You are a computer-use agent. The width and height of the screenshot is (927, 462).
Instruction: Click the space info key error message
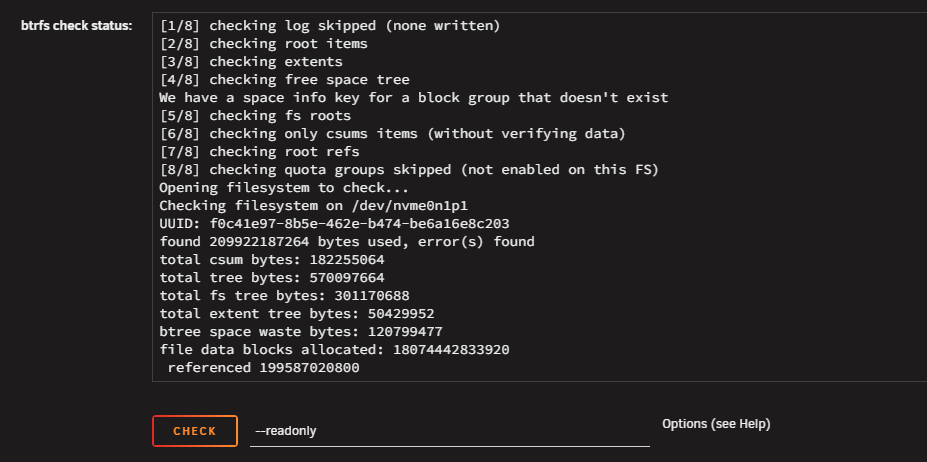414,98
